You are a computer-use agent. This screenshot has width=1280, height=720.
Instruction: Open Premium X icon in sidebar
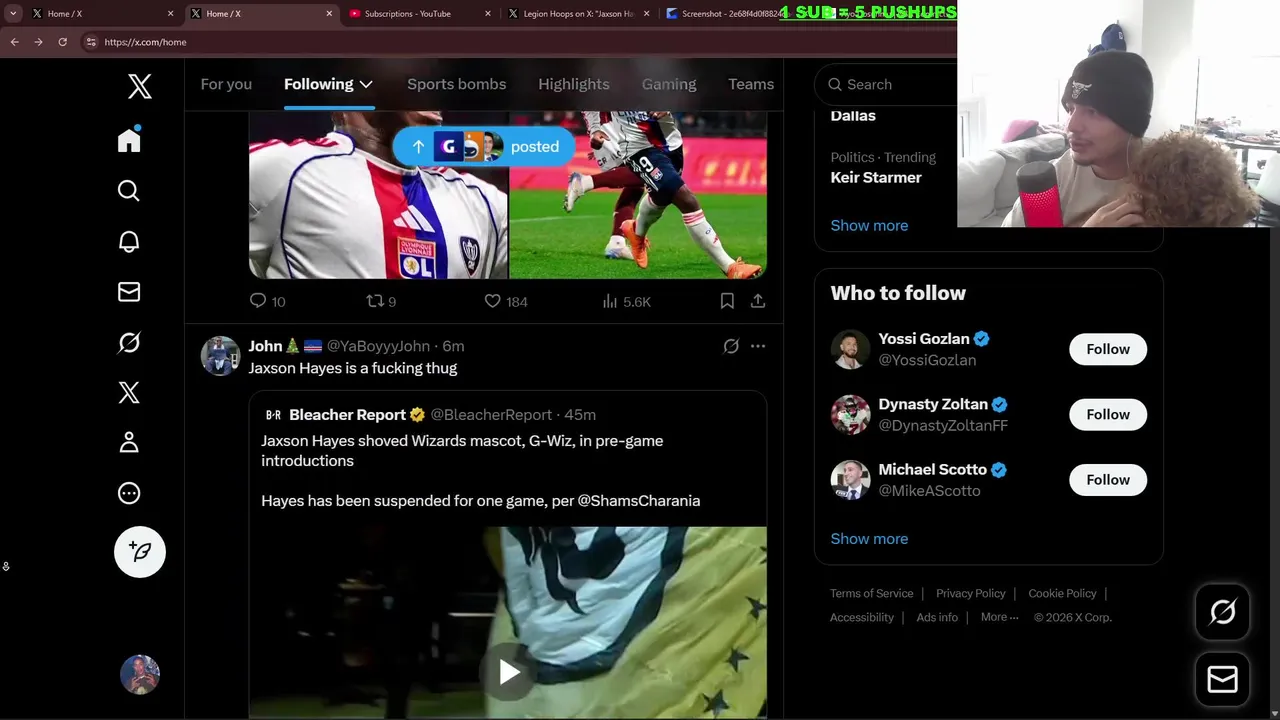[129, 392]
